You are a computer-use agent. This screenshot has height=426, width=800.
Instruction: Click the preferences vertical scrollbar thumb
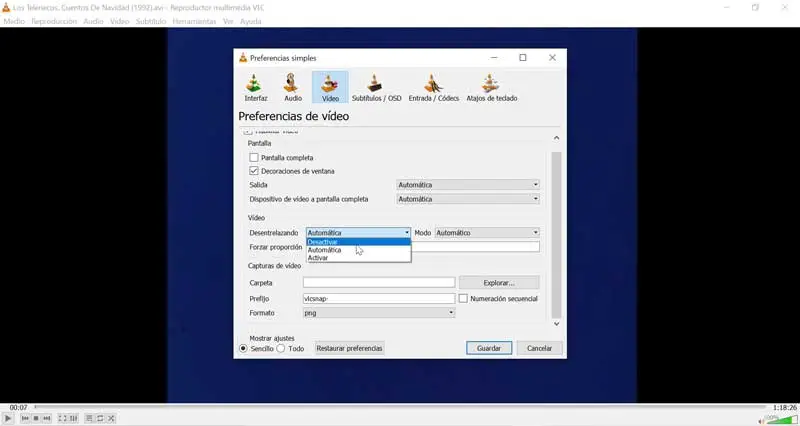coord(556,235)
